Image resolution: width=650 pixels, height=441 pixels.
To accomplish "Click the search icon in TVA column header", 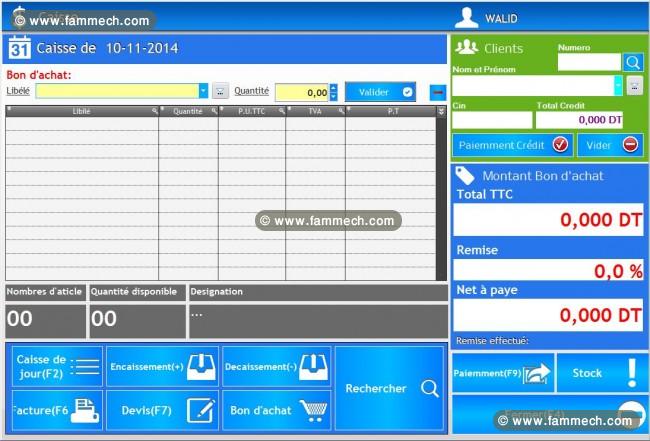I will pos(341,111).
